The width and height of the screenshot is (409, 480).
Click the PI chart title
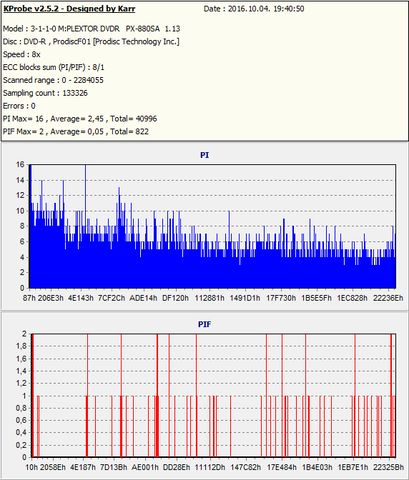(x=204, y=155)
